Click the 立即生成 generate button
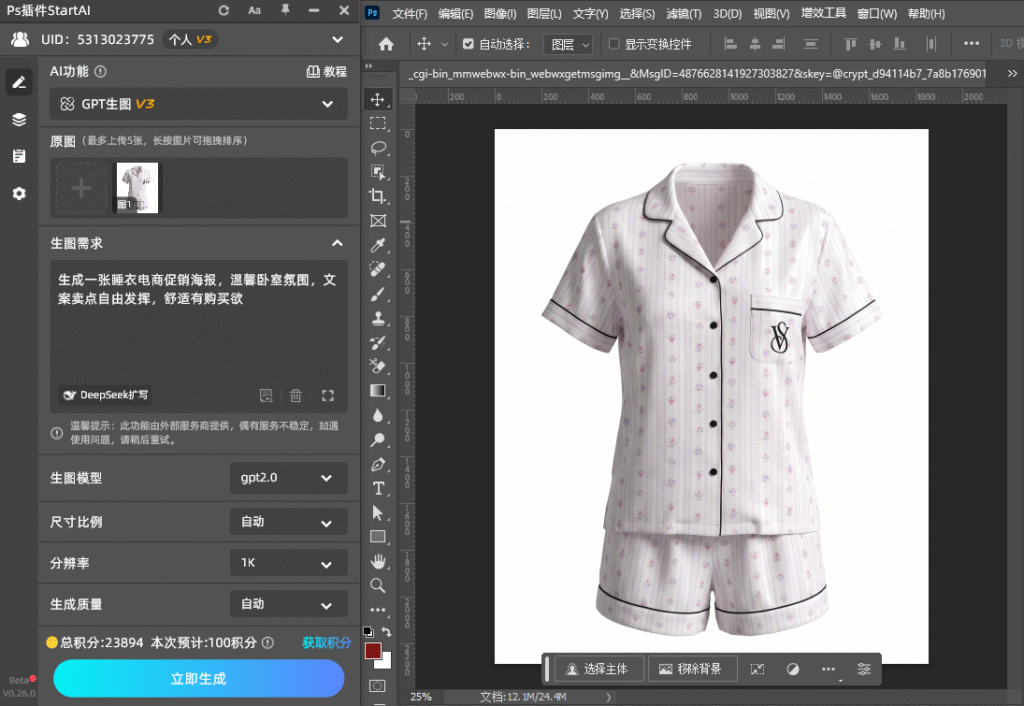Screen dimensions: 1024x706 coord(199,679)
